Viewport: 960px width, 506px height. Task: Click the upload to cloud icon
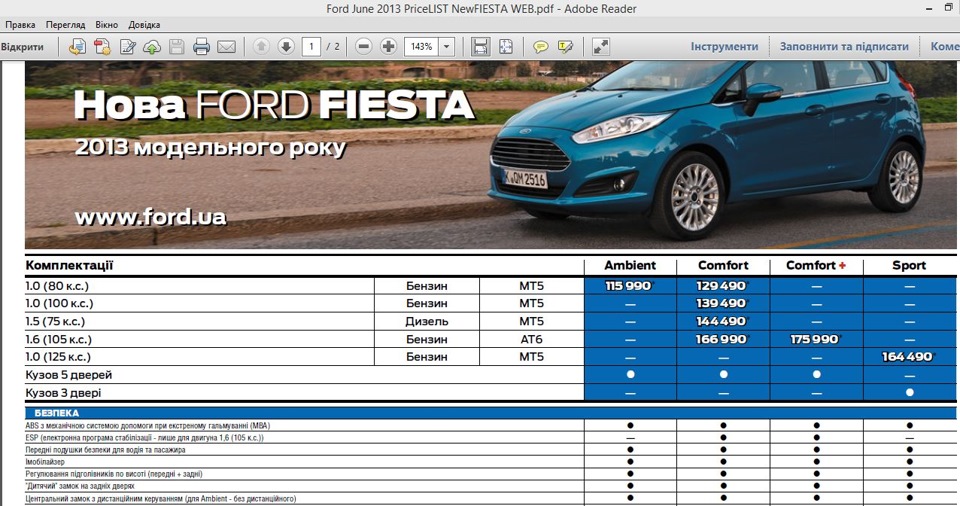[152, 47]
